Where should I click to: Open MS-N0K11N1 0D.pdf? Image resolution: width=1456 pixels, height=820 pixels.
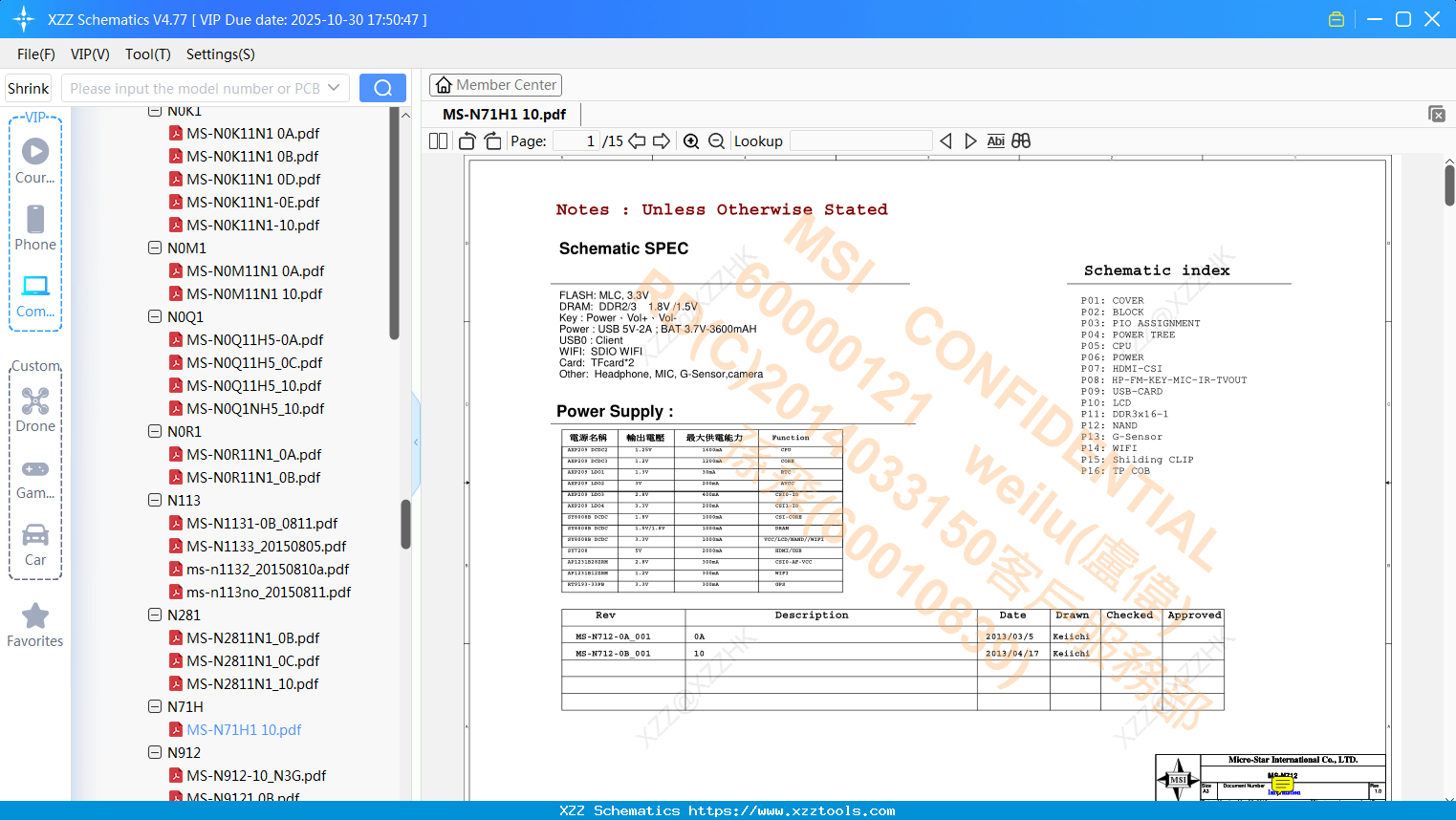click(245, 179)
